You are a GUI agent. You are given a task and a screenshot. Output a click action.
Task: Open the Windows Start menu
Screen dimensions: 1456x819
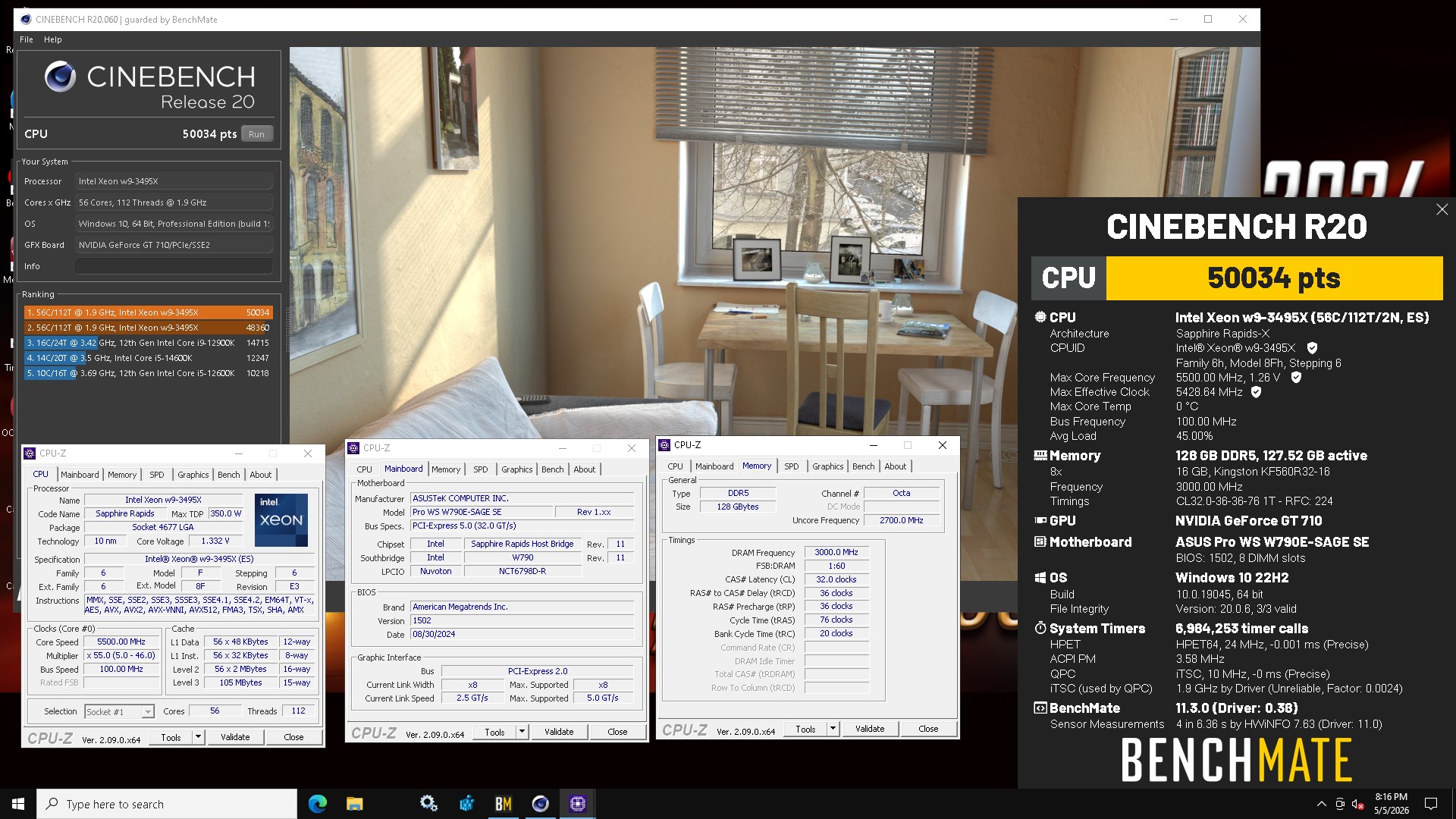[x=18, y=804]
